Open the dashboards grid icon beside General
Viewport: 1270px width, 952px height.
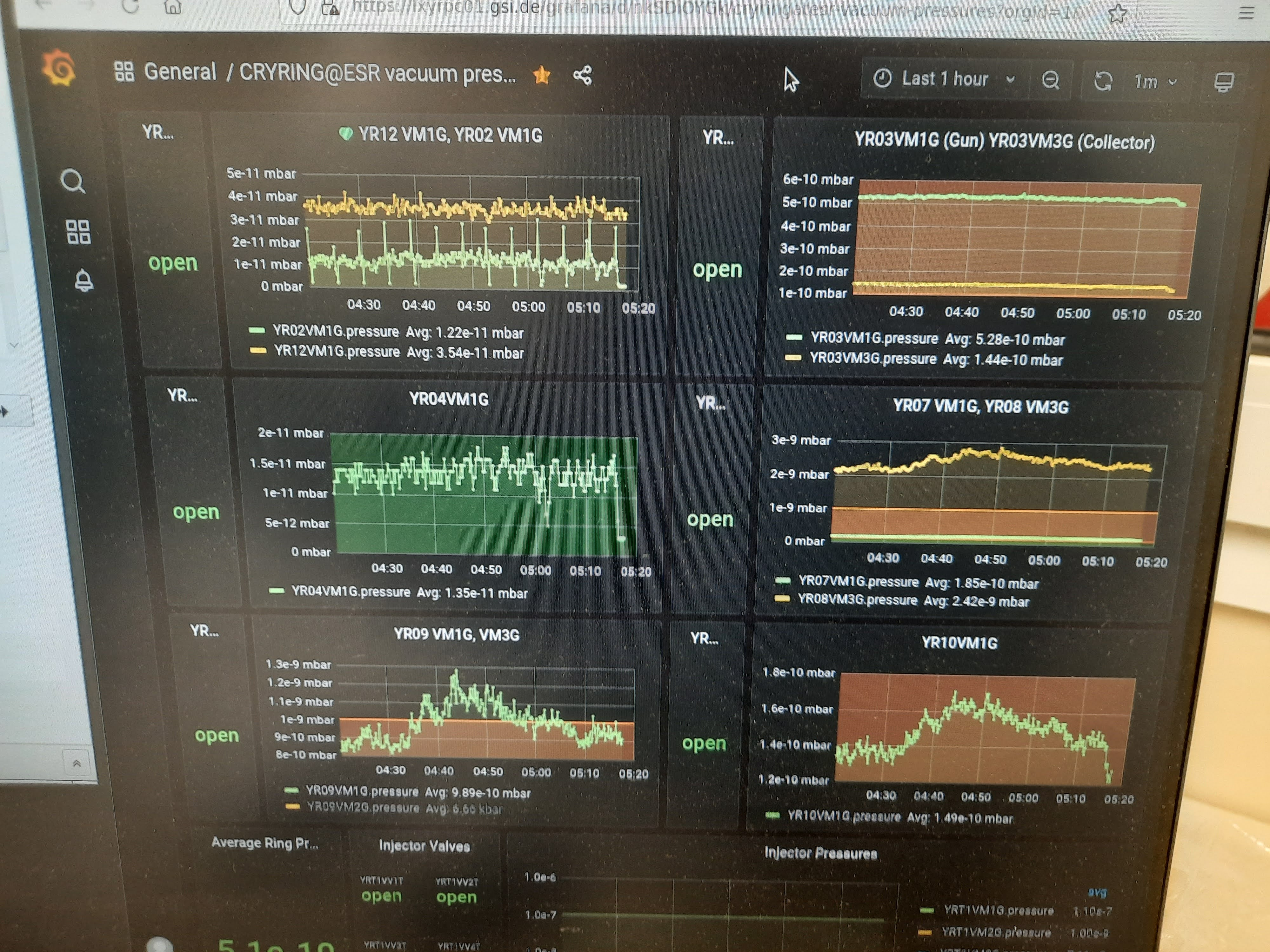124,72
